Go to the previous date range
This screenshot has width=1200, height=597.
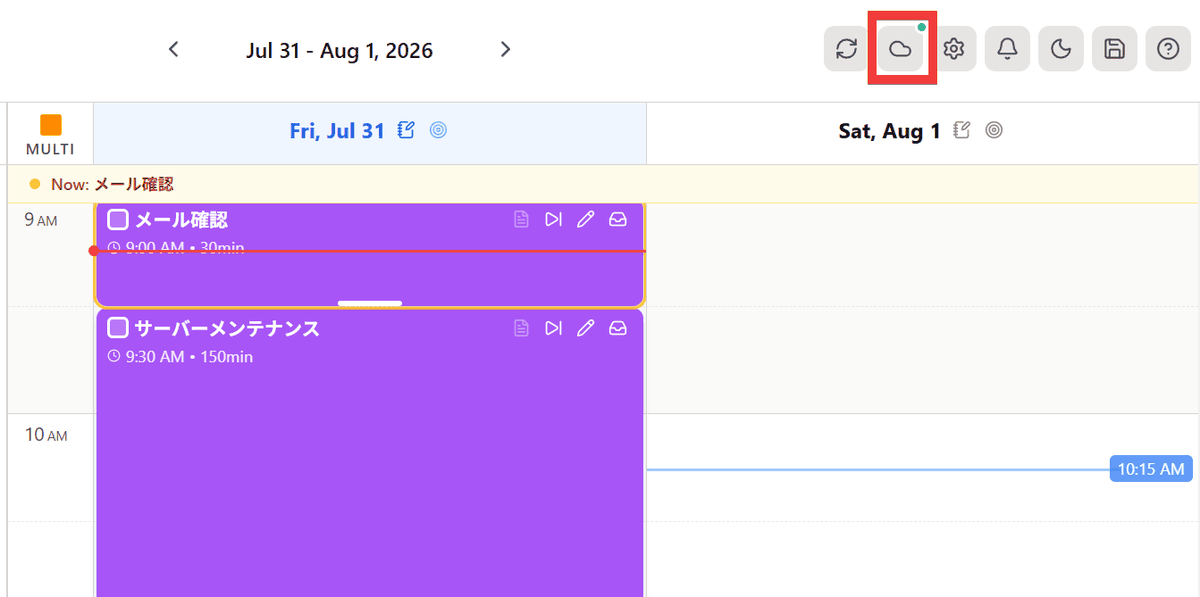coord(174,49)
